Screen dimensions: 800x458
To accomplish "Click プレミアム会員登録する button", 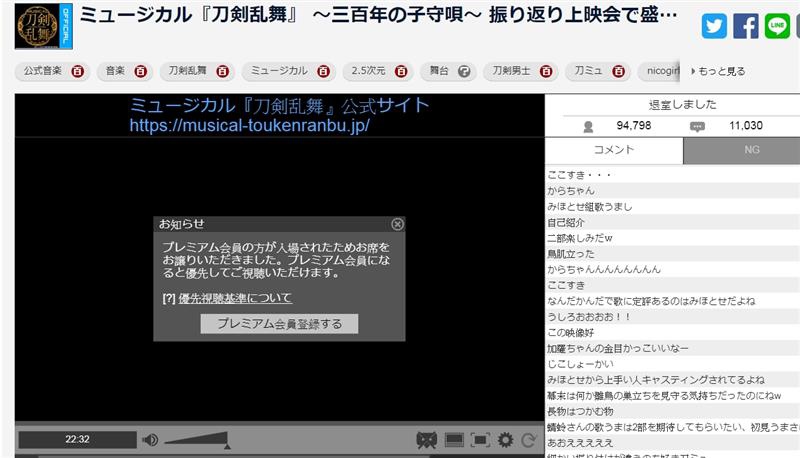I will pyautogui.click(x=279, y=323).
